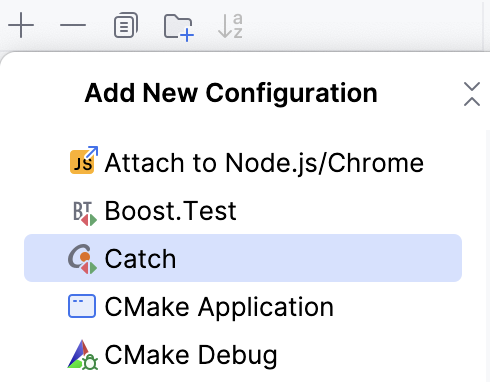490x382 pixels.
Task: Click the BT icon next to Boost.Test
Action: [x=84, y=213]
